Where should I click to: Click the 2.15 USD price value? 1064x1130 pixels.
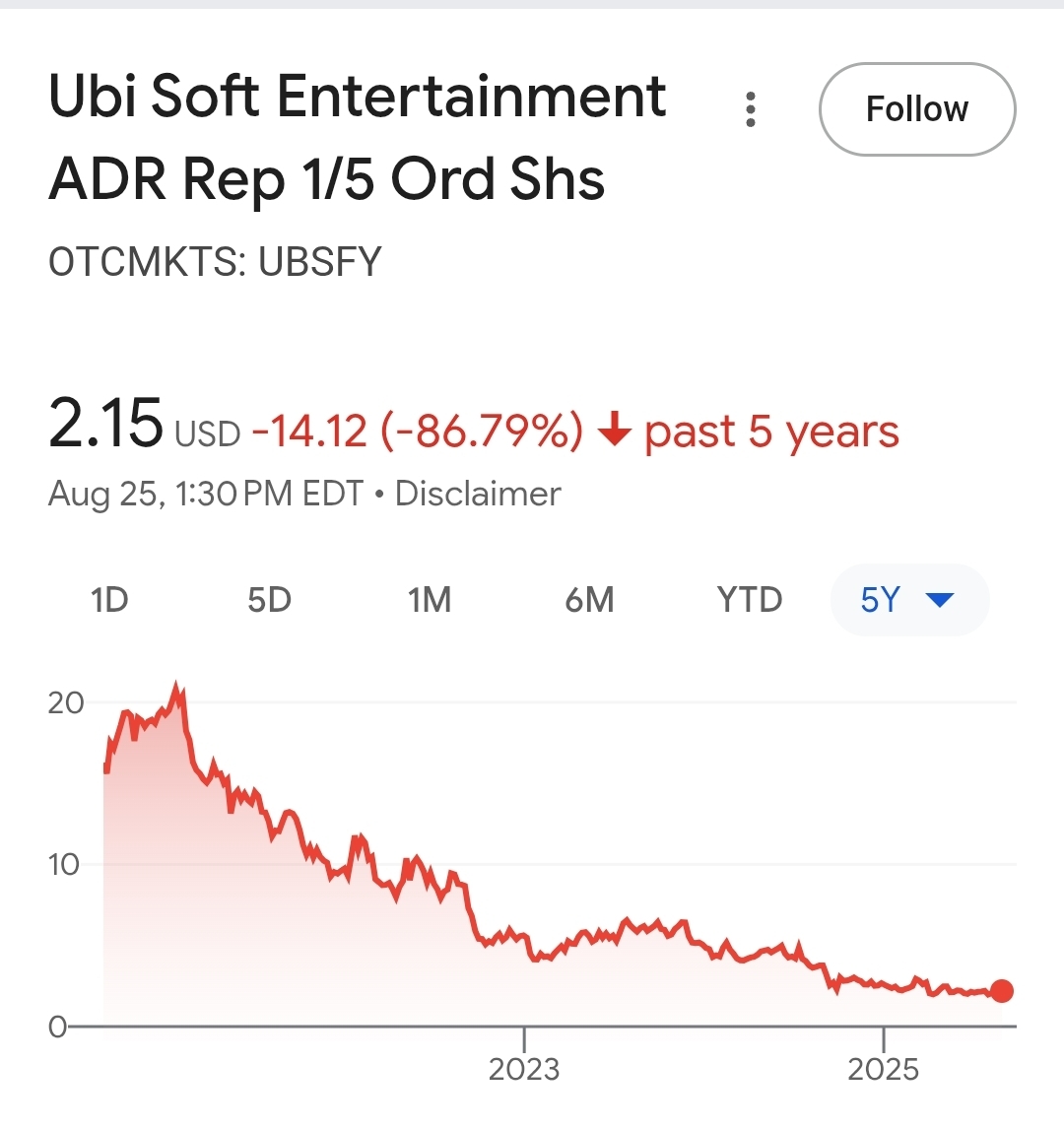point(144,426)
